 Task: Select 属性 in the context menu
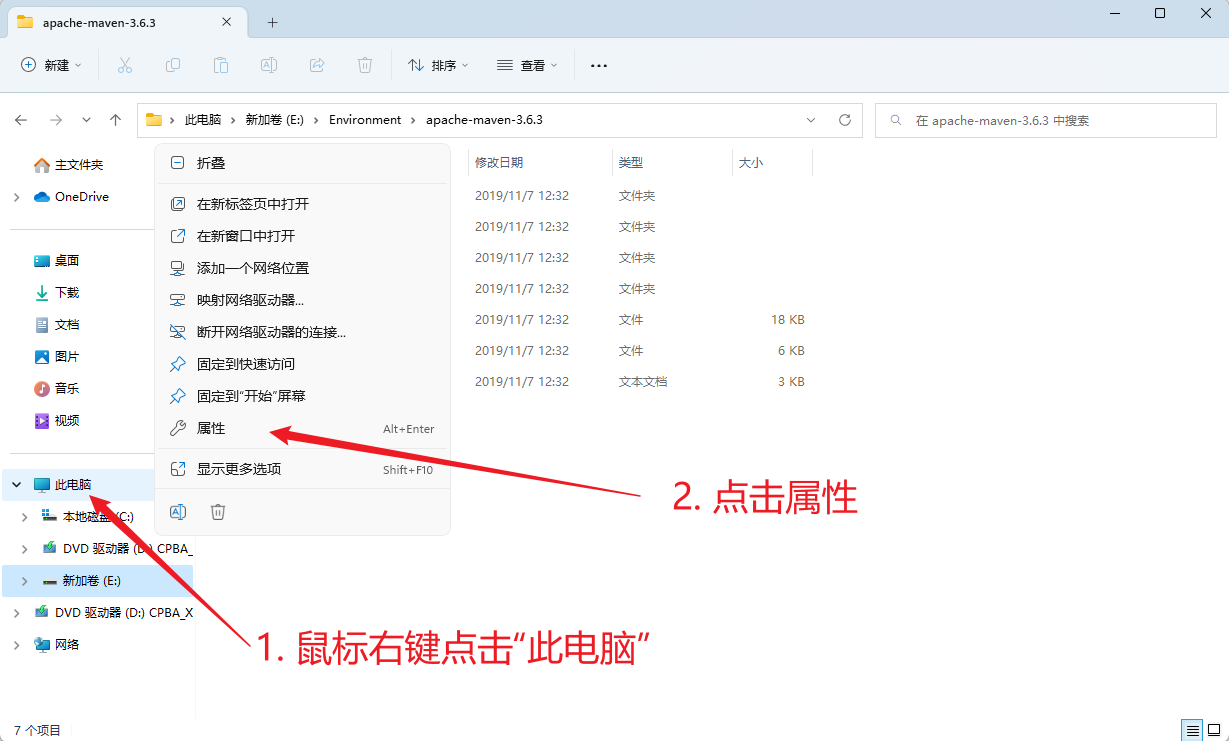click(x=211, y=428)
